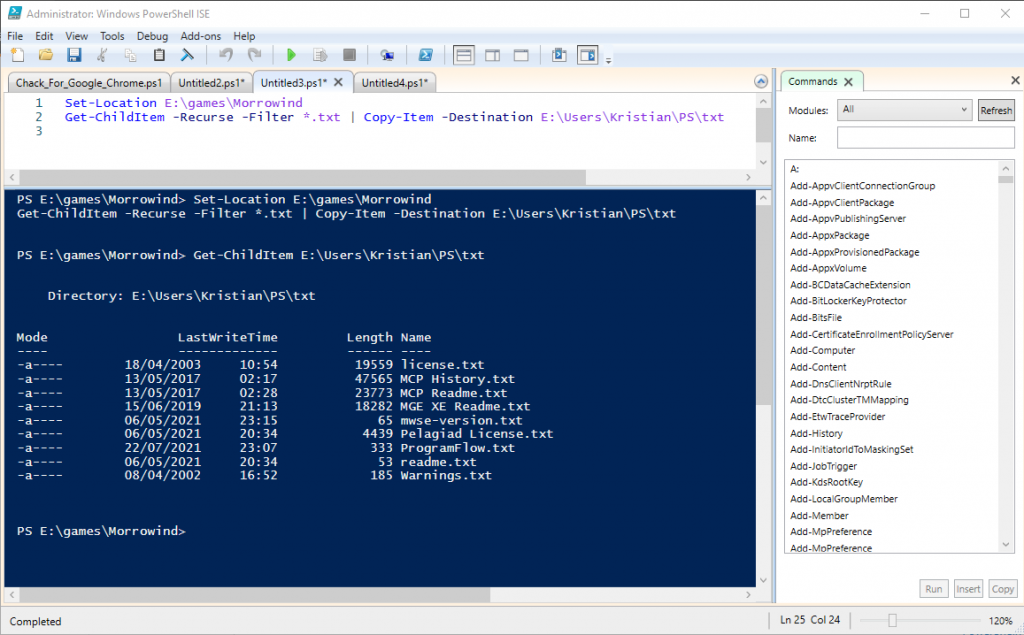The image size is (1024, 635).
Task: Click the Refresh button in Commands pane
Action: 996,110
